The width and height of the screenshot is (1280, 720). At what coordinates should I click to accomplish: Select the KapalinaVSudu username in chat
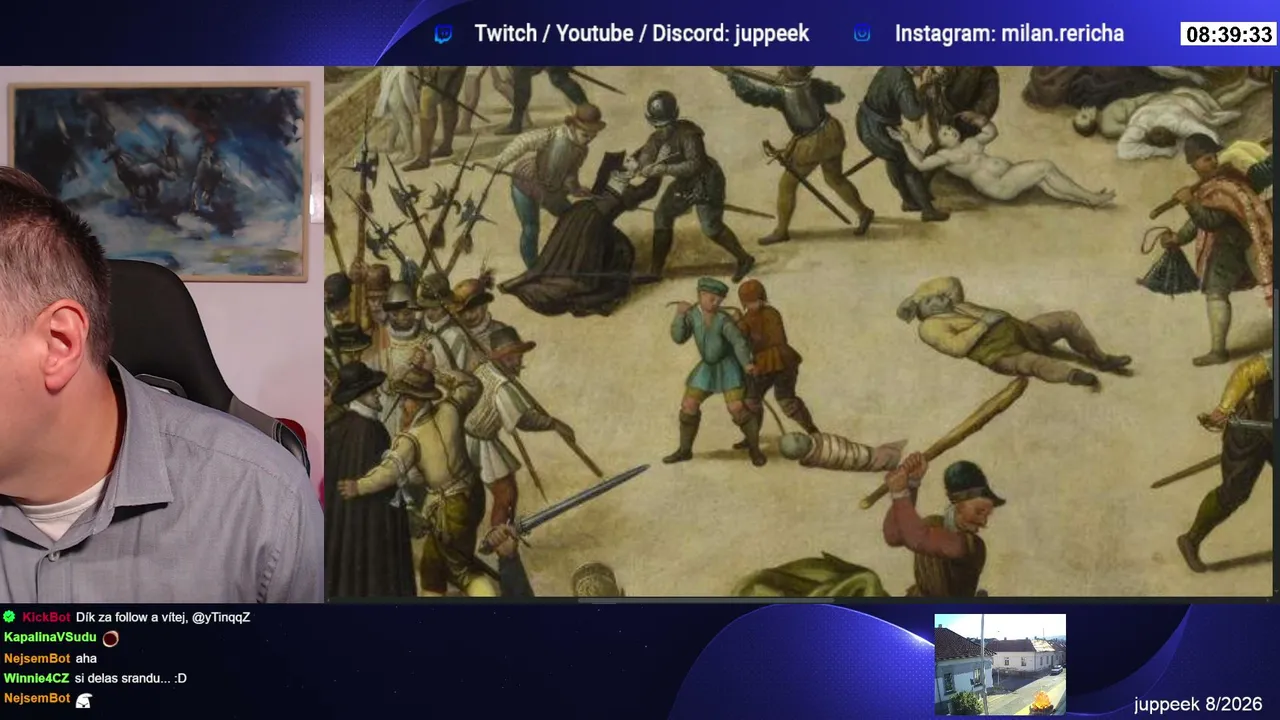click(x=50, y=637)
